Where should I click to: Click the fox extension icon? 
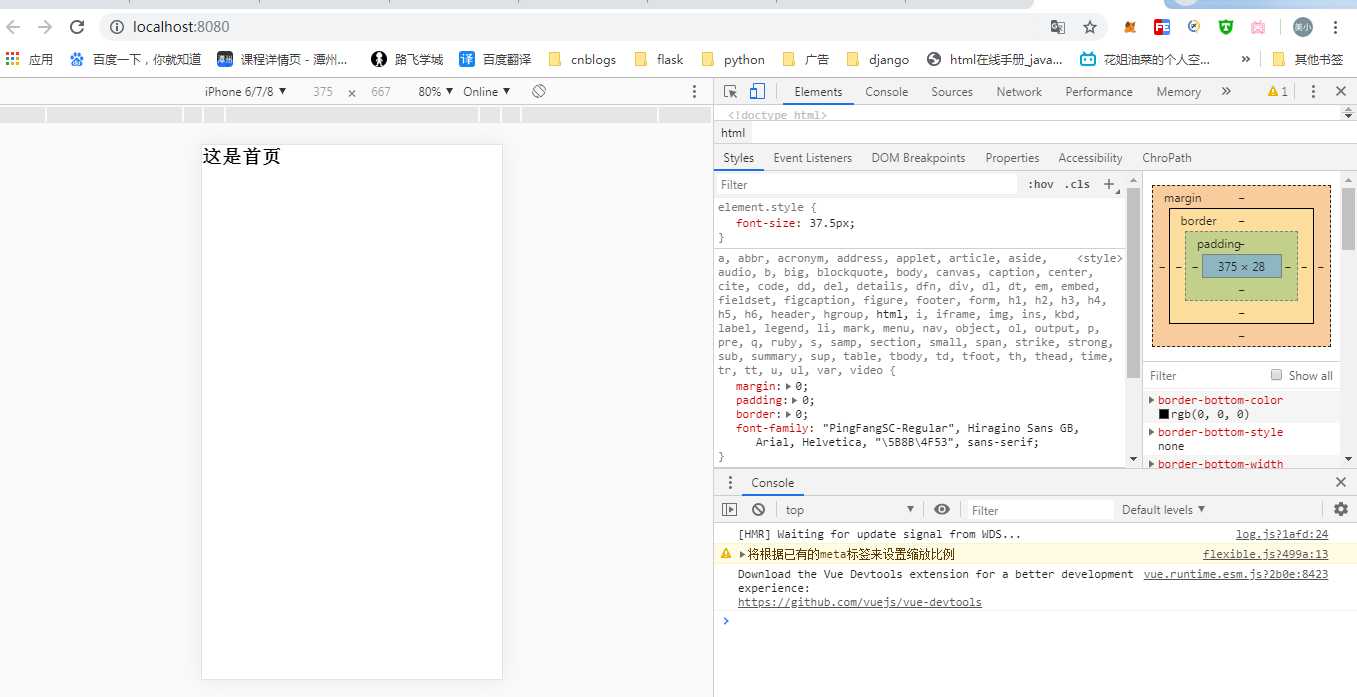point(1130,27)
